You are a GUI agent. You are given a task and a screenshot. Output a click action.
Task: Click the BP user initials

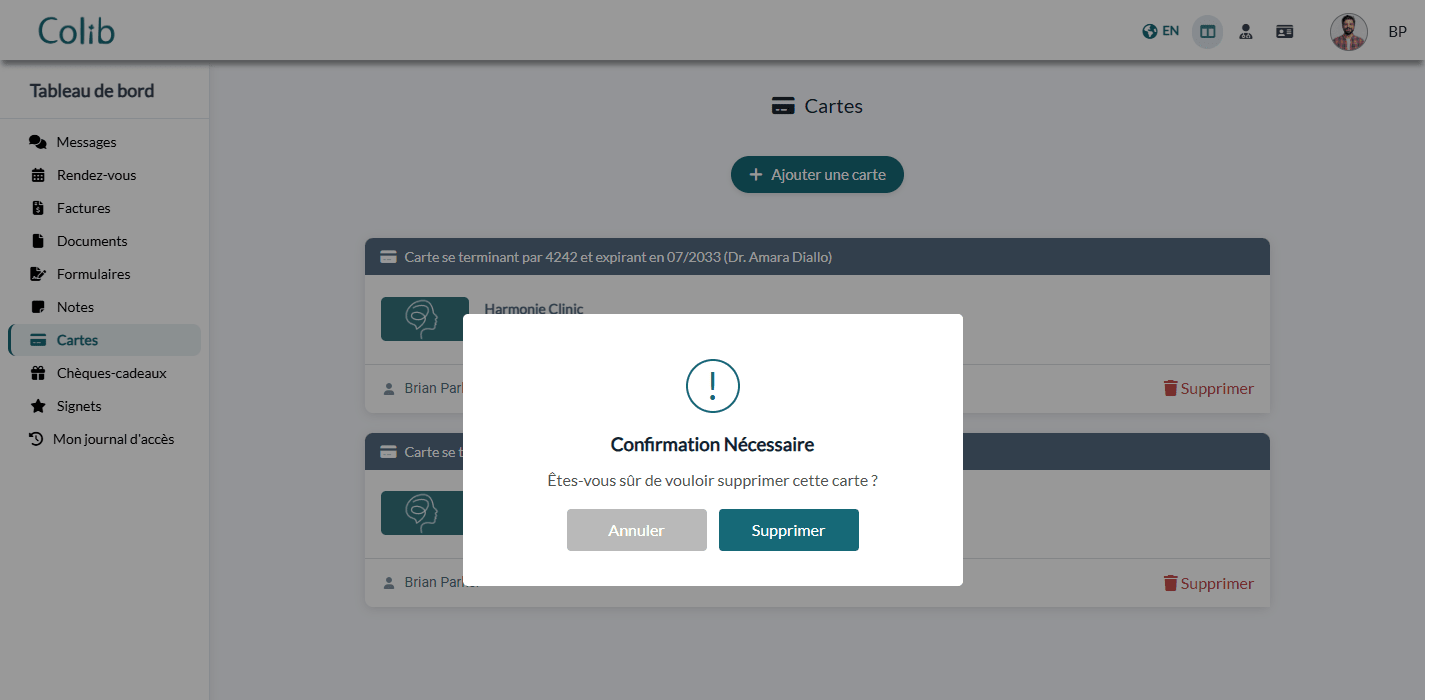click(1397, 32)
